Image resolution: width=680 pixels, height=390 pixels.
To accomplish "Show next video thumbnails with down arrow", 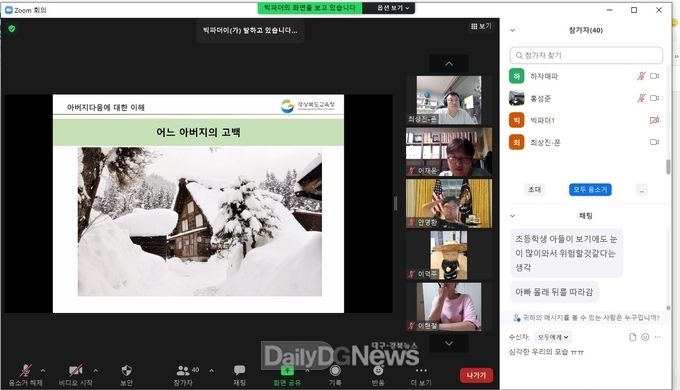I will 449,344.
